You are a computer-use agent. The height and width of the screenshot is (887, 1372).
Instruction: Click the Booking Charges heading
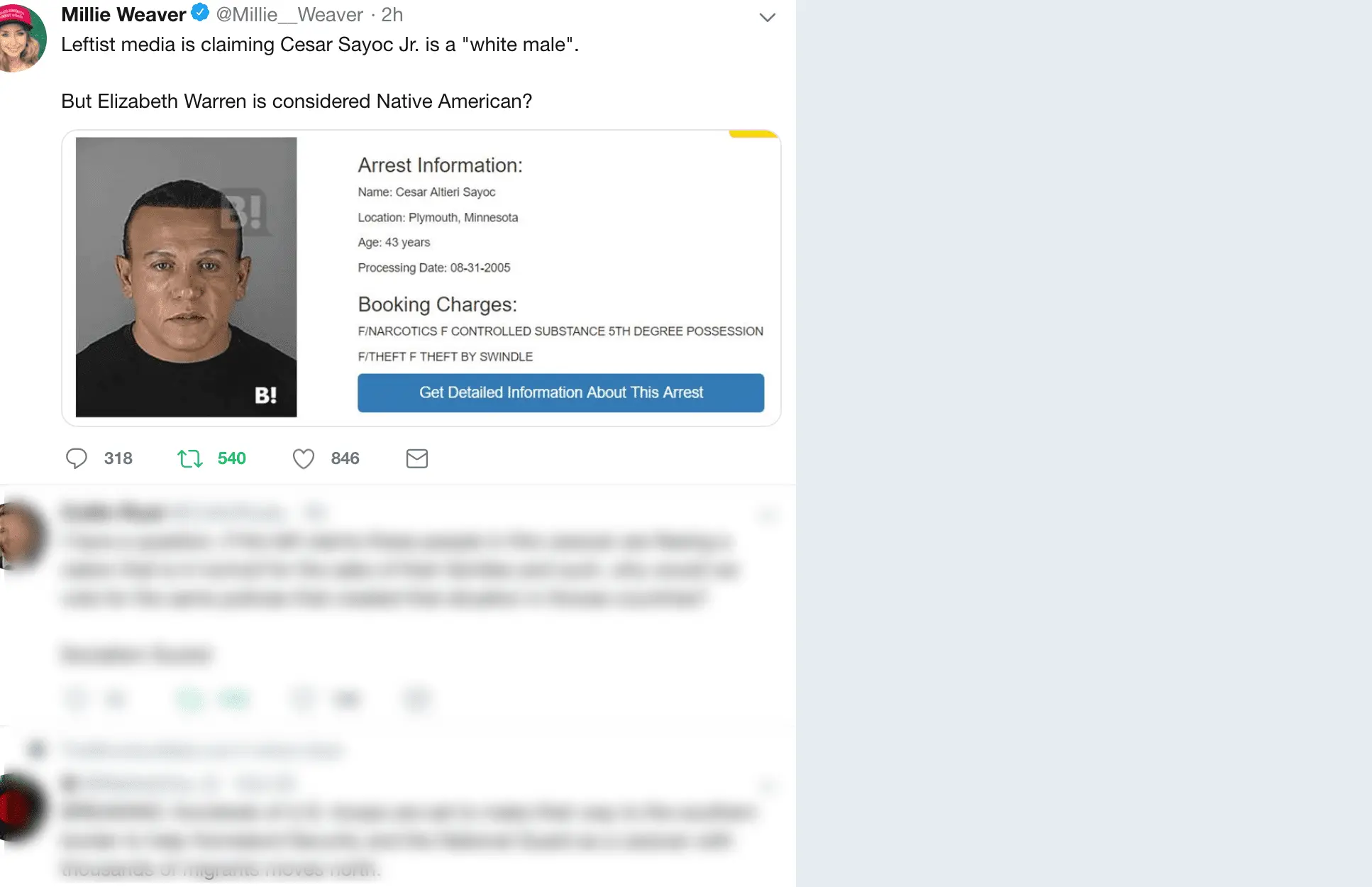click(x=437, y=304)
